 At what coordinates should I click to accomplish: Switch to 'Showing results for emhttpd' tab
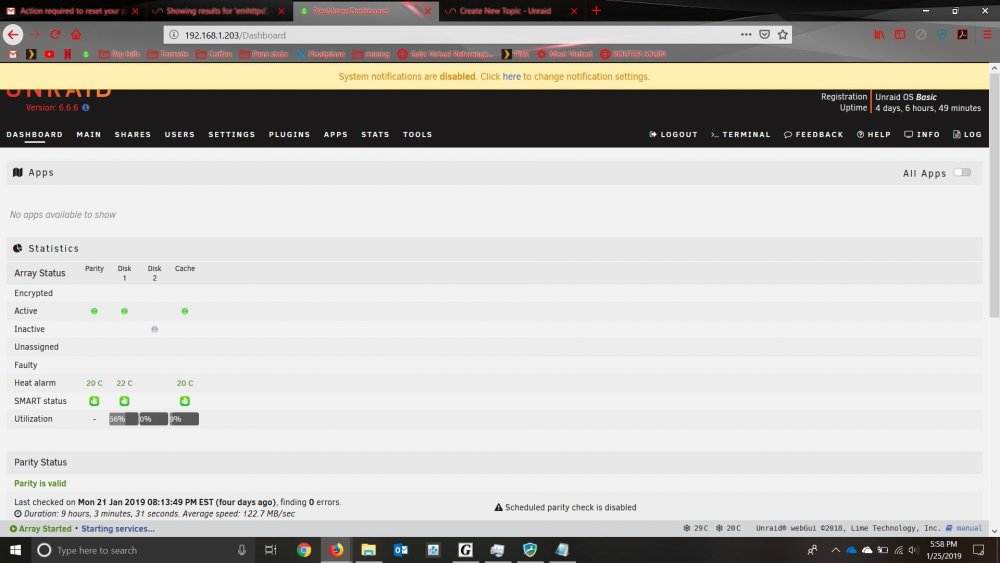tap(217, 11)
